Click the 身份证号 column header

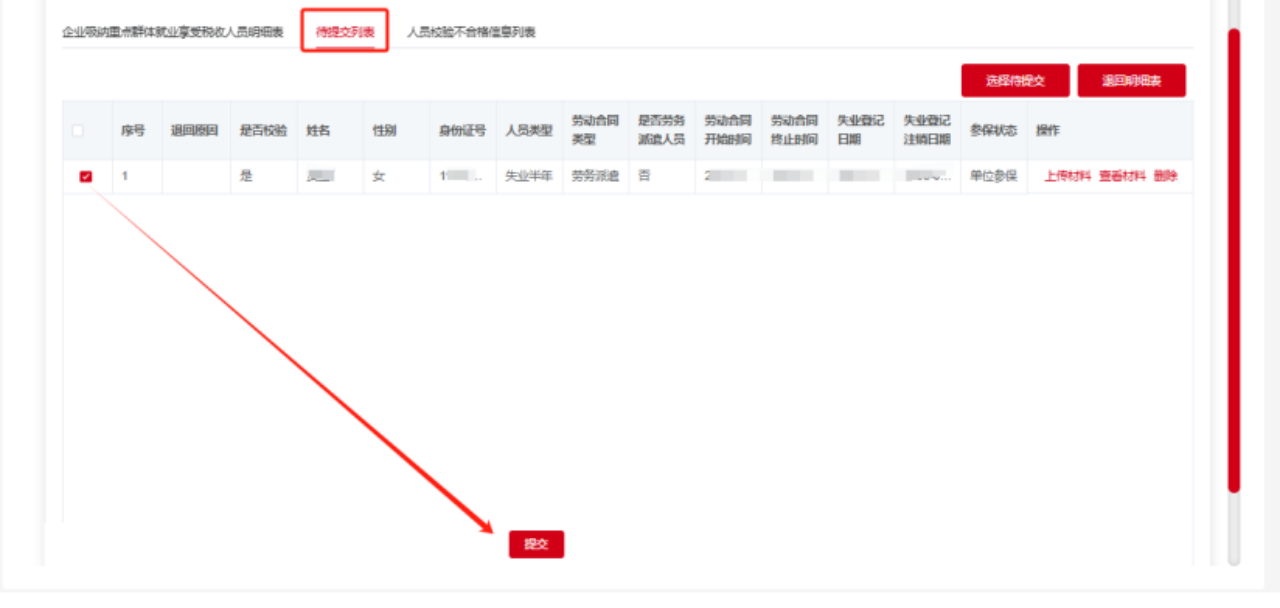click(462, 130)
